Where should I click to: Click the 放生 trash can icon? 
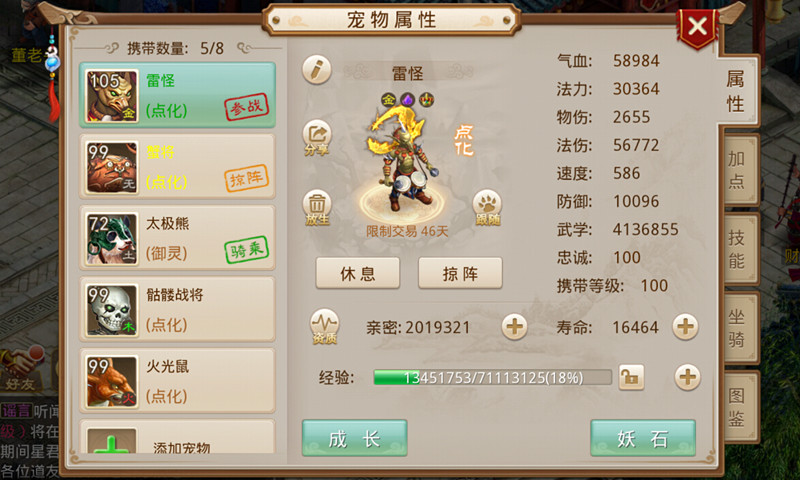pos(317,208)
